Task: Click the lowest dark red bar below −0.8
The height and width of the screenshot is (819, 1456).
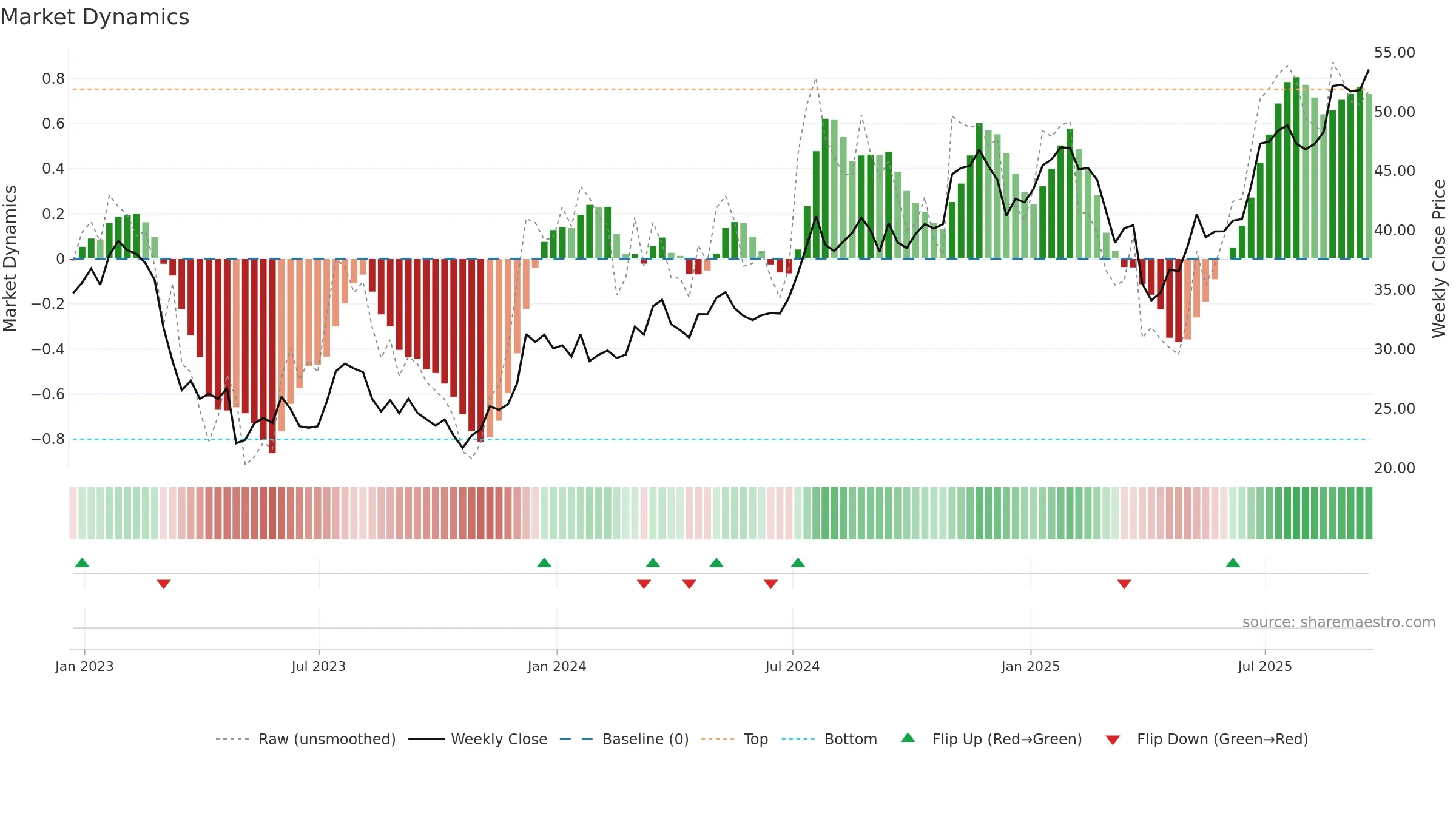Action: pyautogui.click(x=272, y=356)
